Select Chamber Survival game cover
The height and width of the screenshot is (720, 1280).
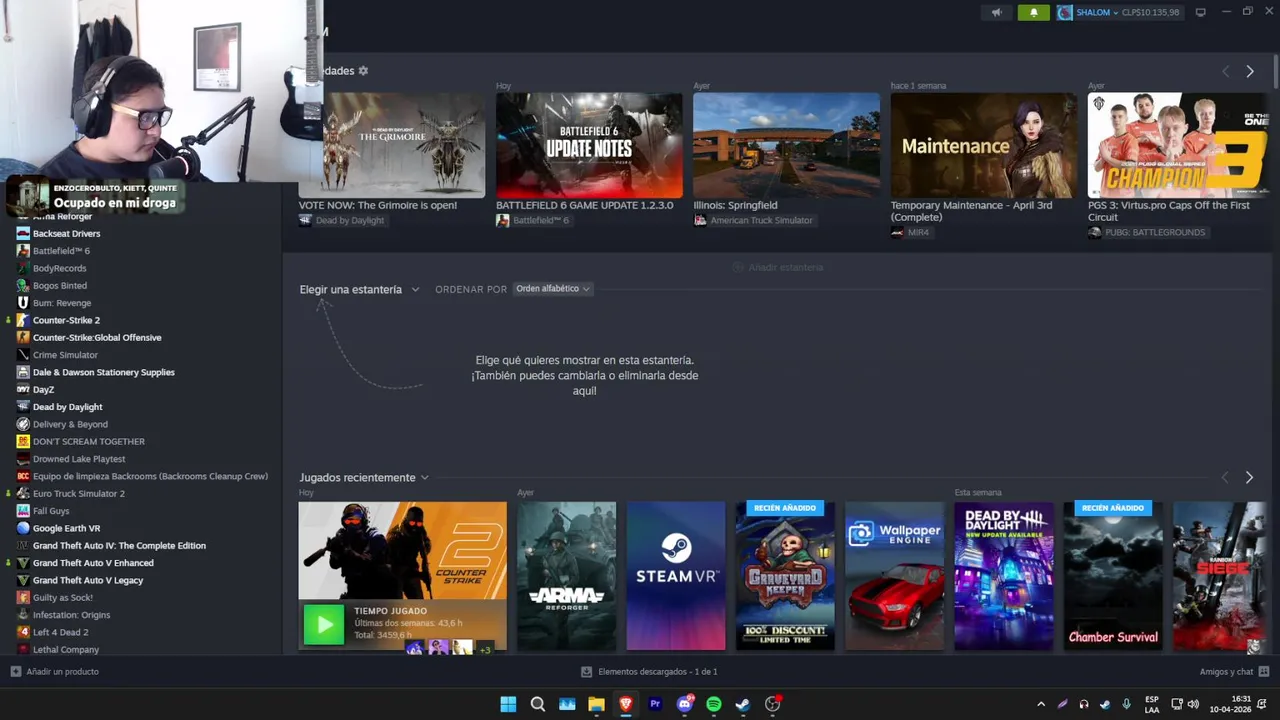click(1113, 576)
